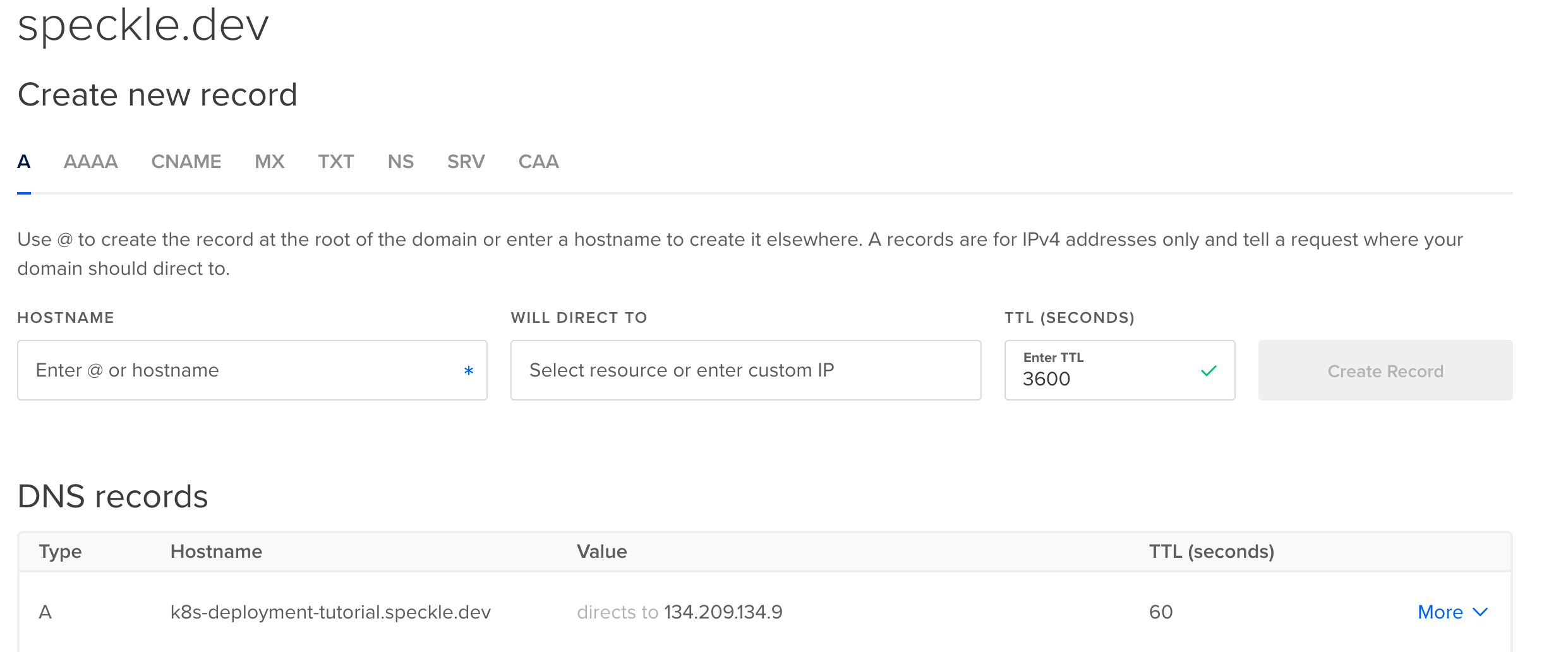Select the A record tab
The image size is (1568, 652).
coord(24,162)
